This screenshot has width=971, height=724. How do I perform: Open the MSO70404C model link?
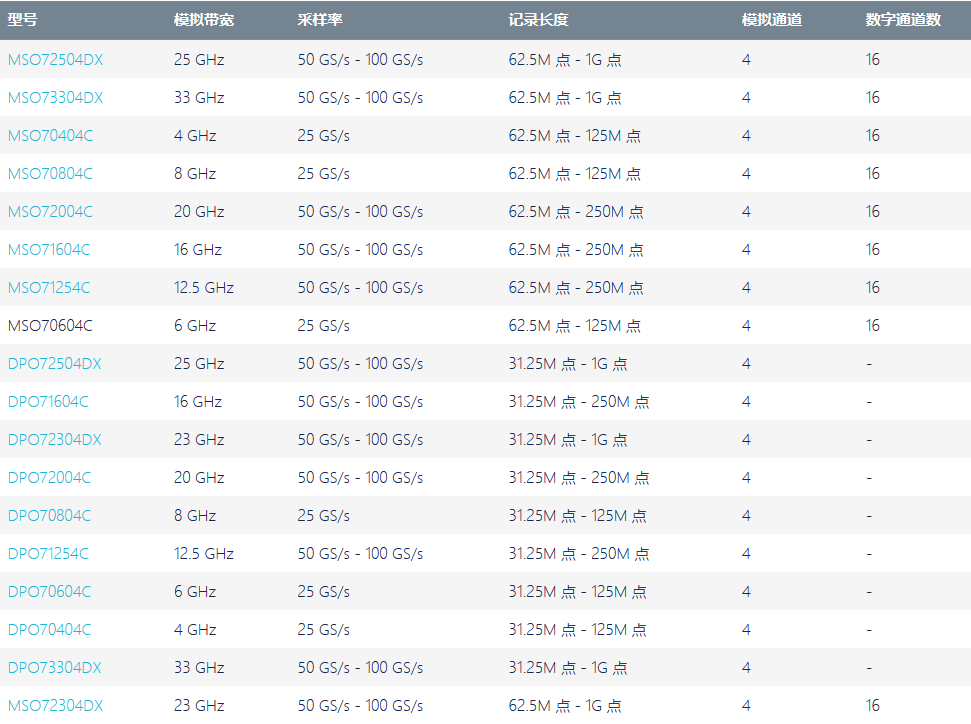coord(50,136)
